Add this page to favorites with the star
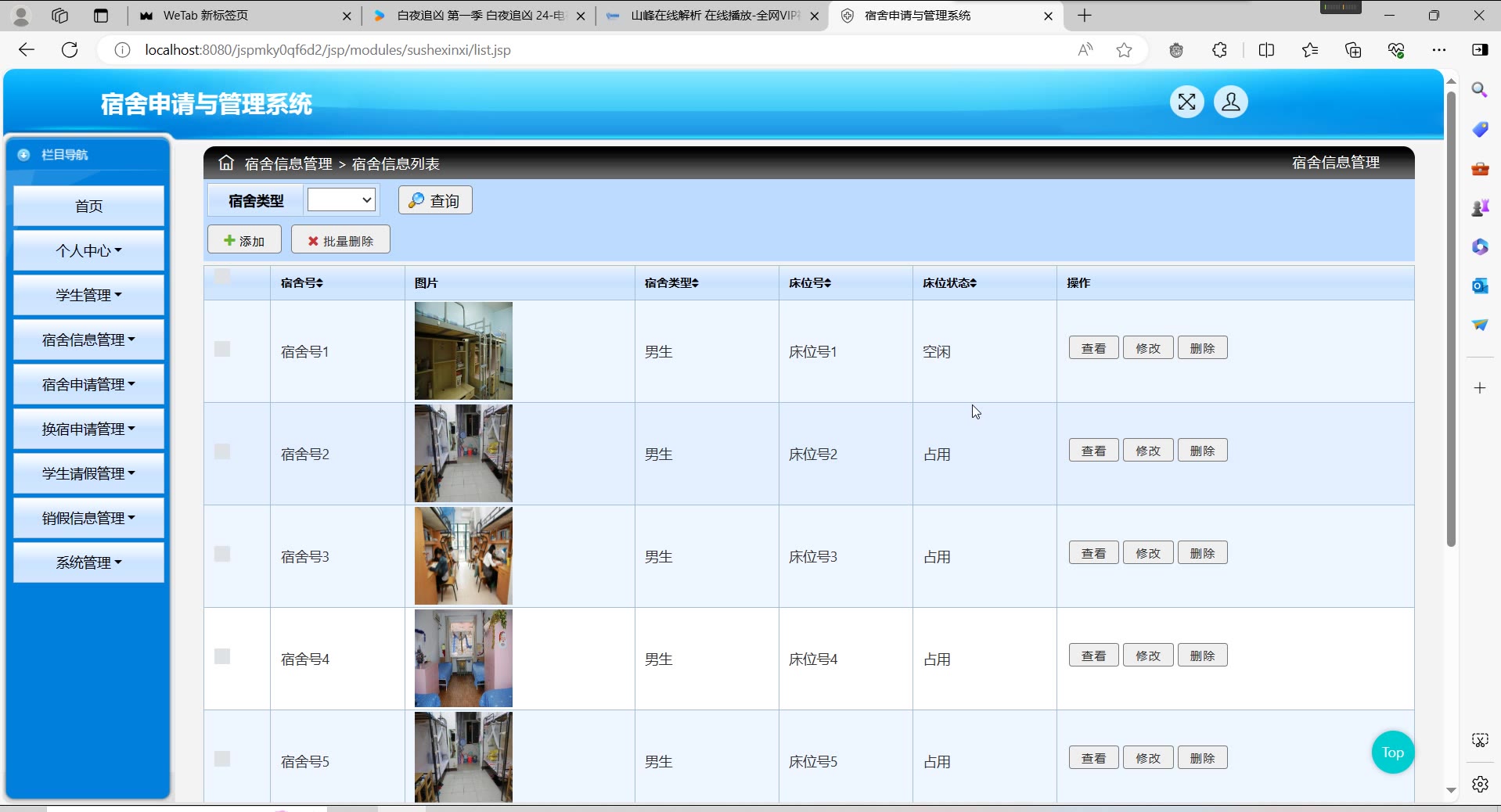Screen dimensions: 1501x812 coord(1124,50)
